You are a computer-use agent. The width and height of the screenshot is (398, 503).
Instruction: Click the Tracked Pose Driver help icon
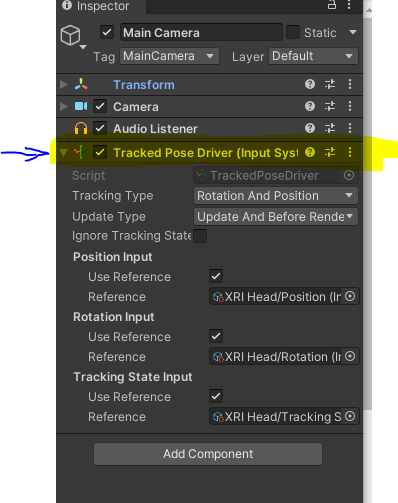[310, 152]
